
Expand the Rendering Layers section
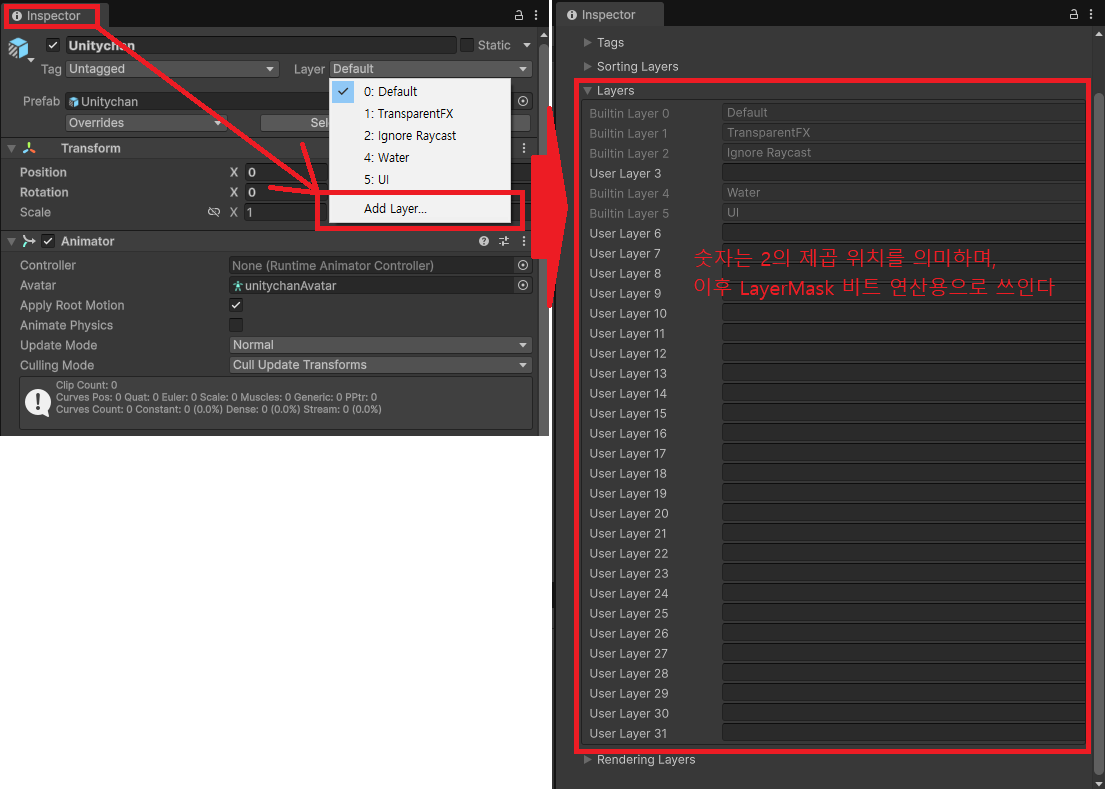click(588, 759)
